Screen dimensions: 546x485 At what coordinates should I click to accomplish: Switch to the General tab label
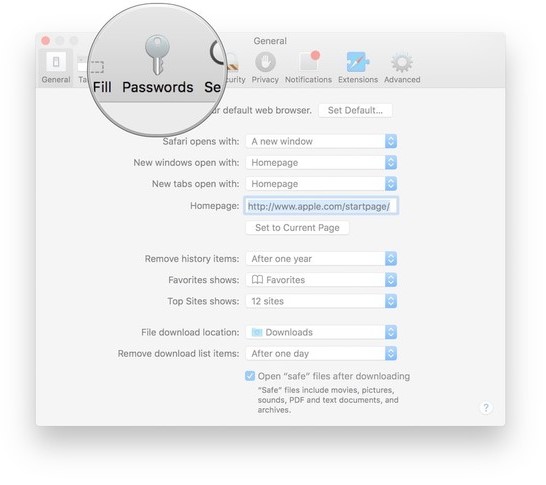(56, 80)
